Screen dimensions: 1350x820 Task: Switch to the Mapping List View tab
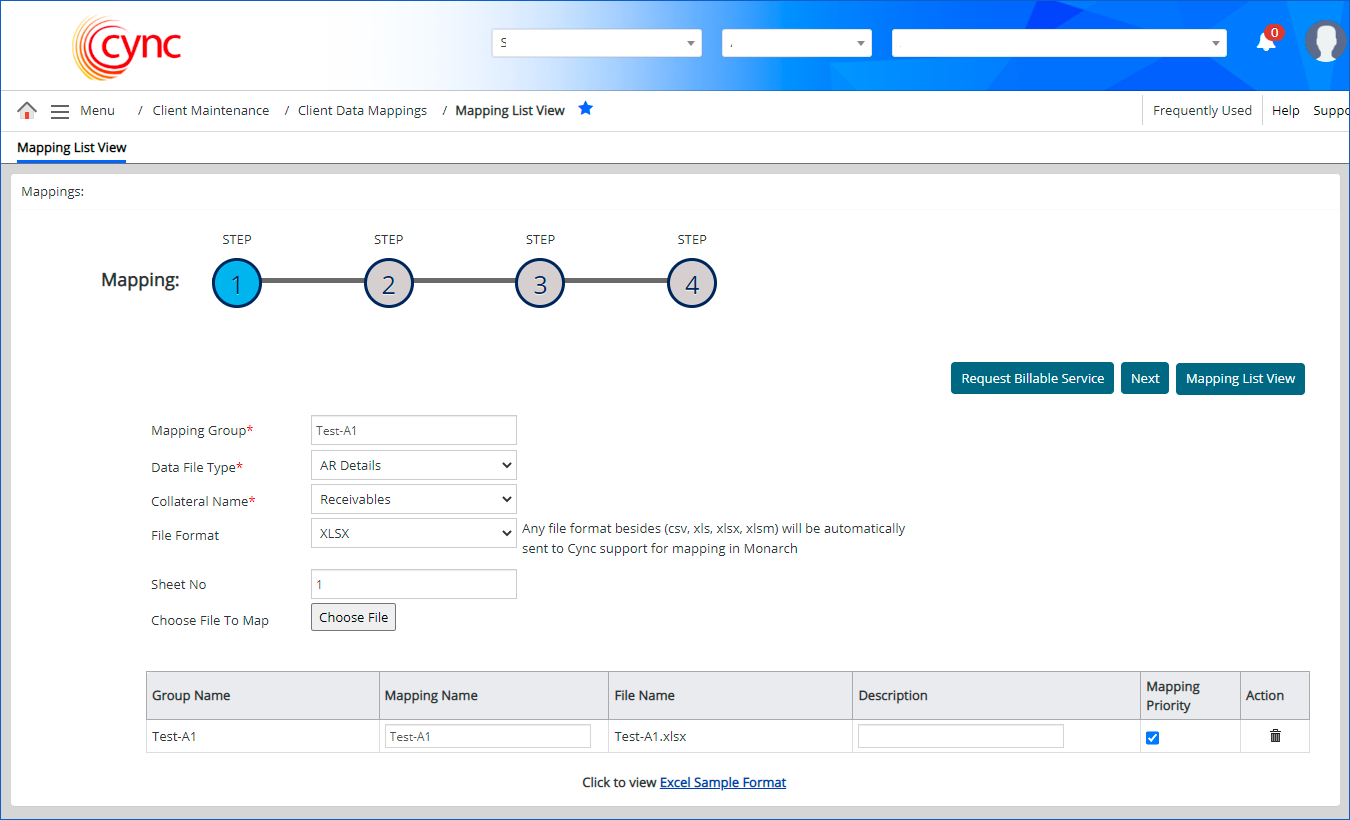click(72, 148)
